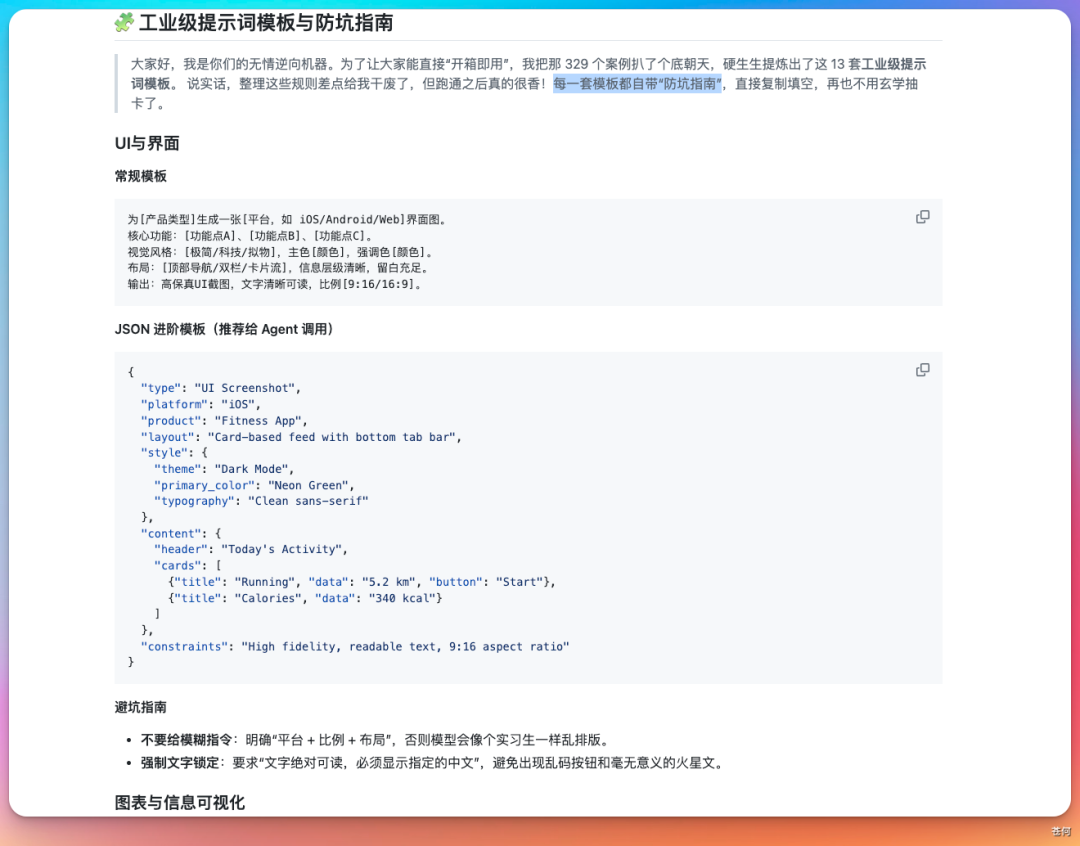Click the "platform": "iOS" line
Screen dimensions: 1080x846
[200, 404]
